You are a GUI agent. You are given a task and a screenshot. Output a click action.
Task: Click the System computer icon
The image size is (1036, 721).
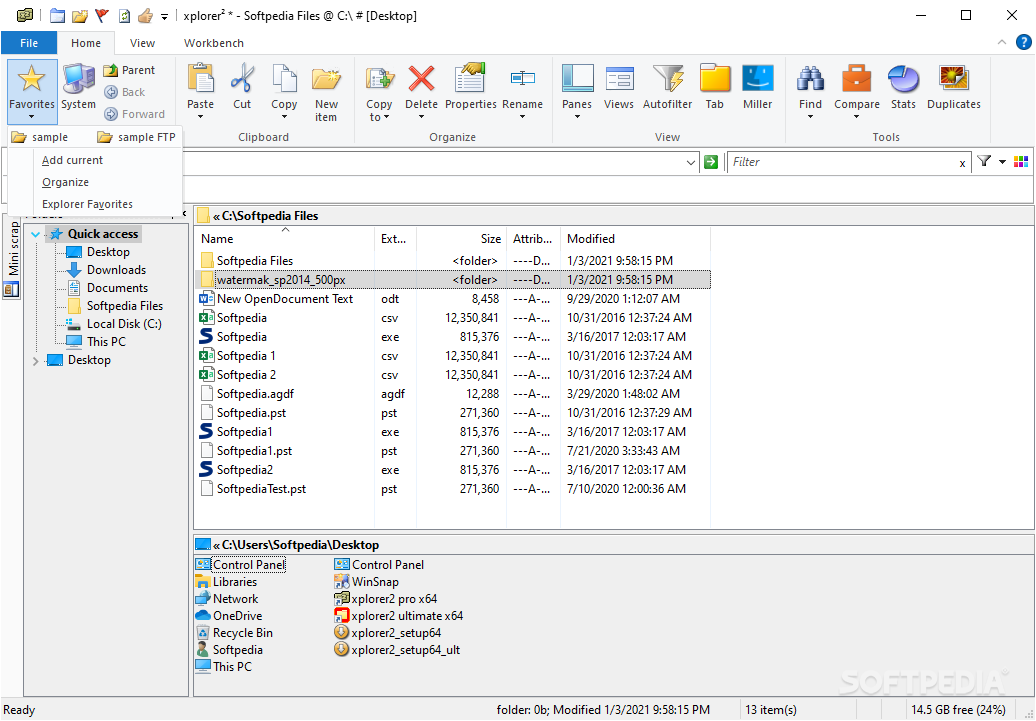click(x=79, y=79)
